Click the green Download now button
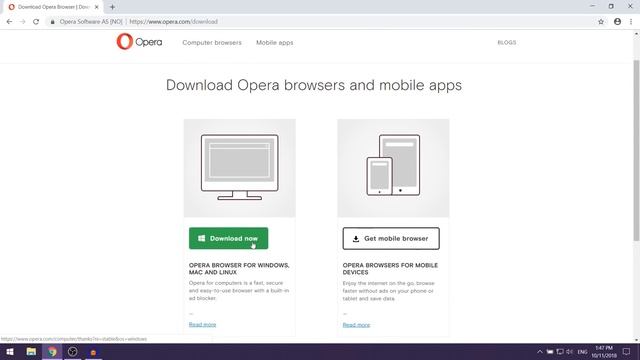This screenshot has height=360, width=640. pyautogui.click(x=228, y=238)
